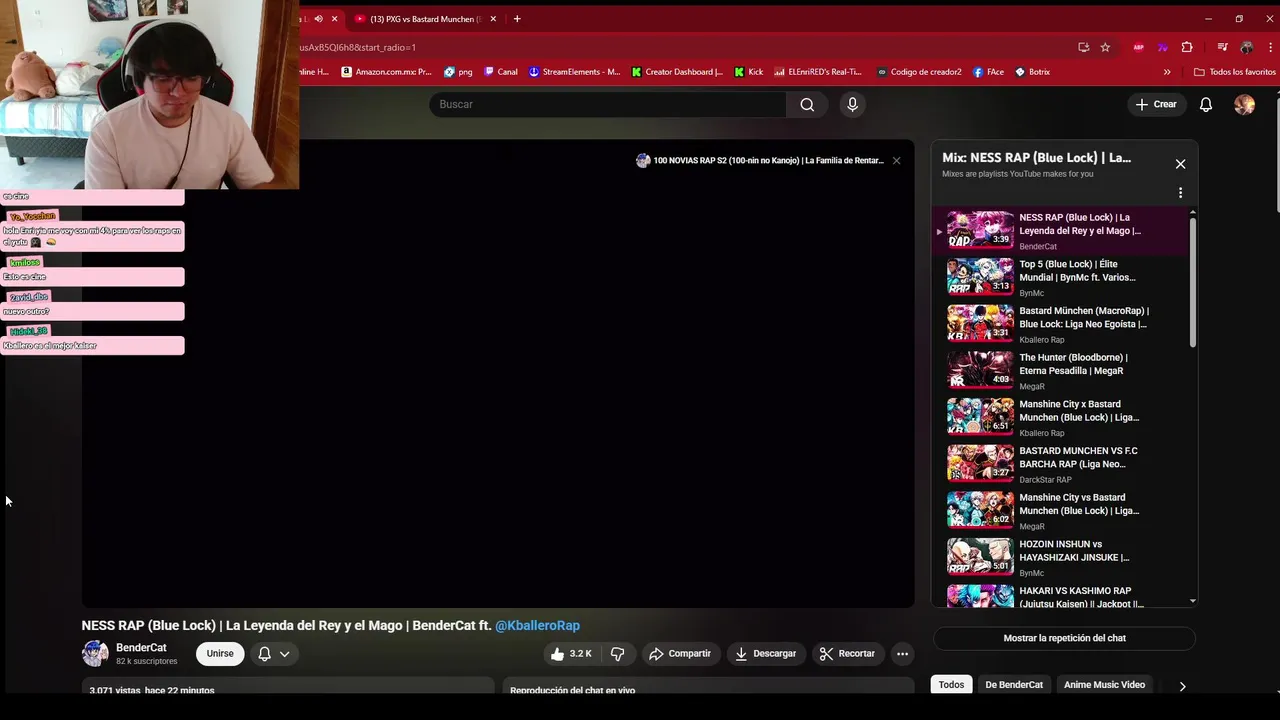Show more filter chips with the arrow
This screenshot has width=1280, height=720.
point(1182,686)
